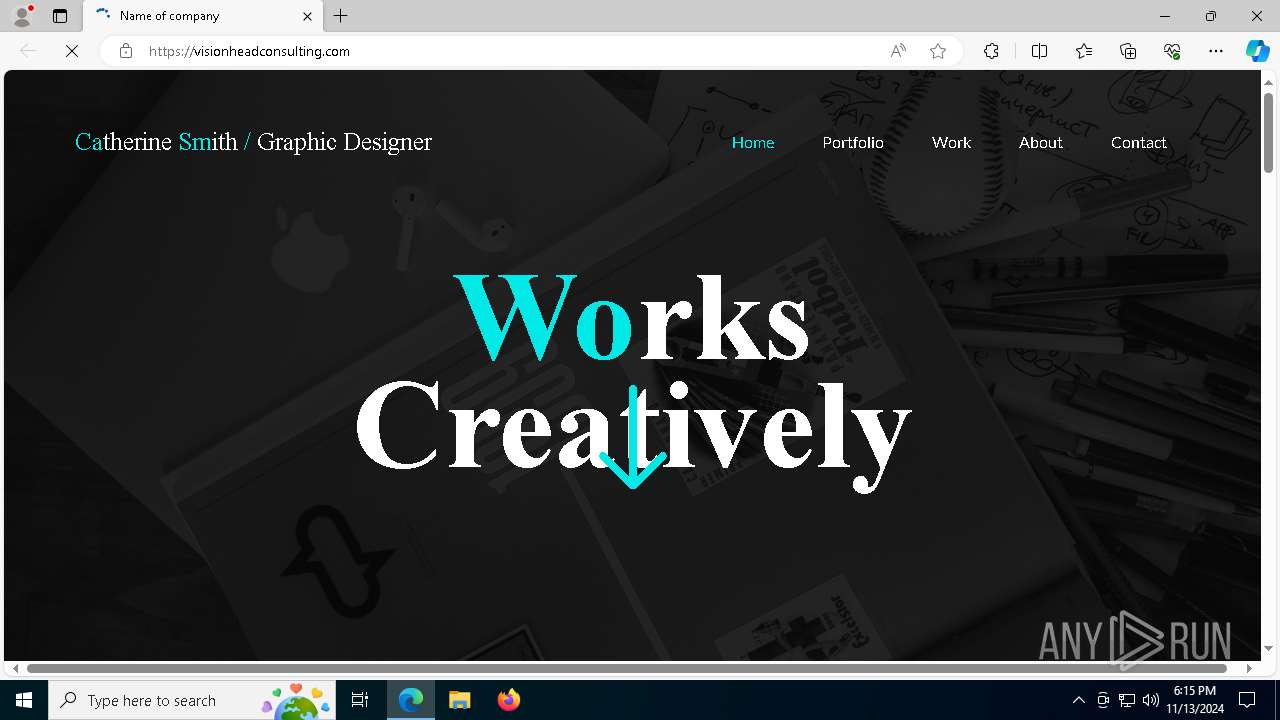Image resolution: width=1280 pixels, height=720 pixels.
Task: Switch to Microsoft Edge taskbar icon
Action: [x=411, y=700]
